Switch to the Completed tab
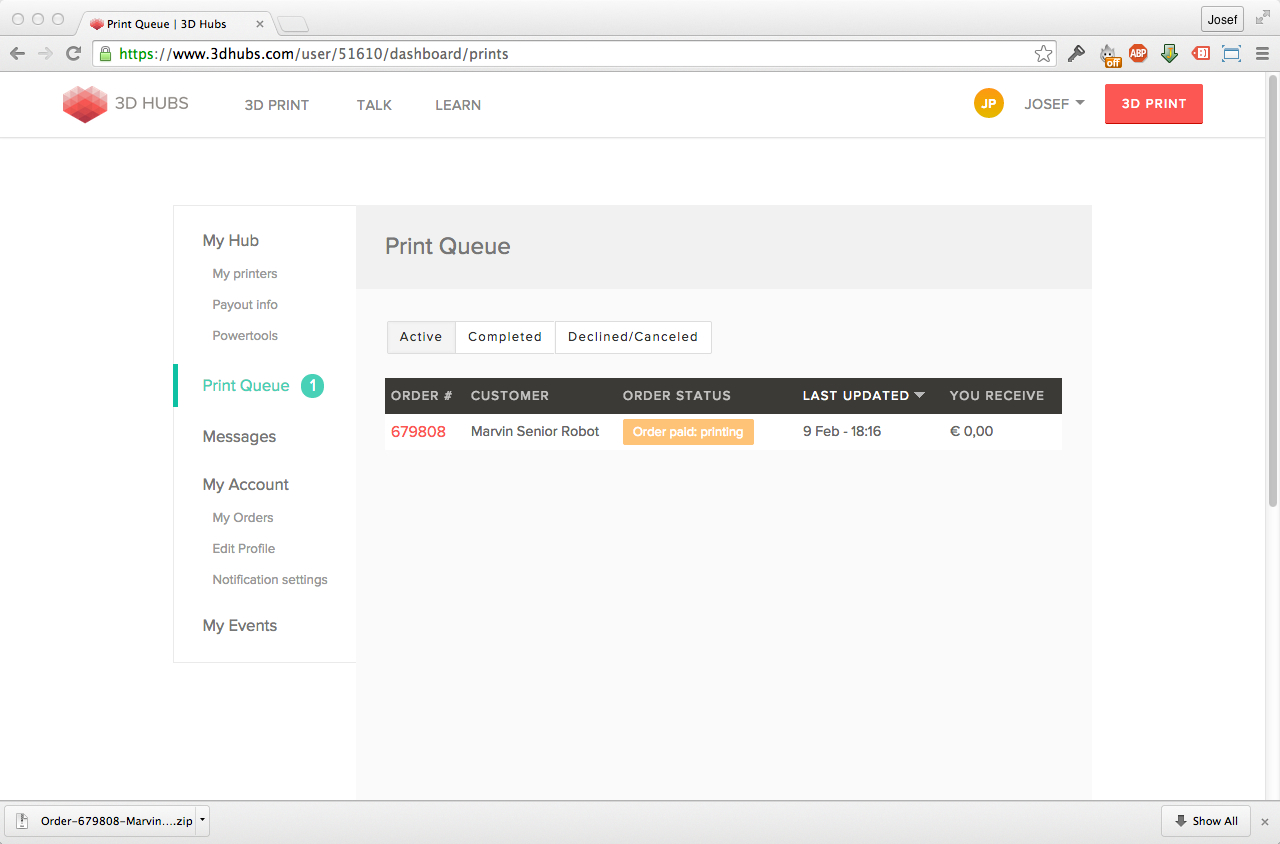 click(505, 337)
